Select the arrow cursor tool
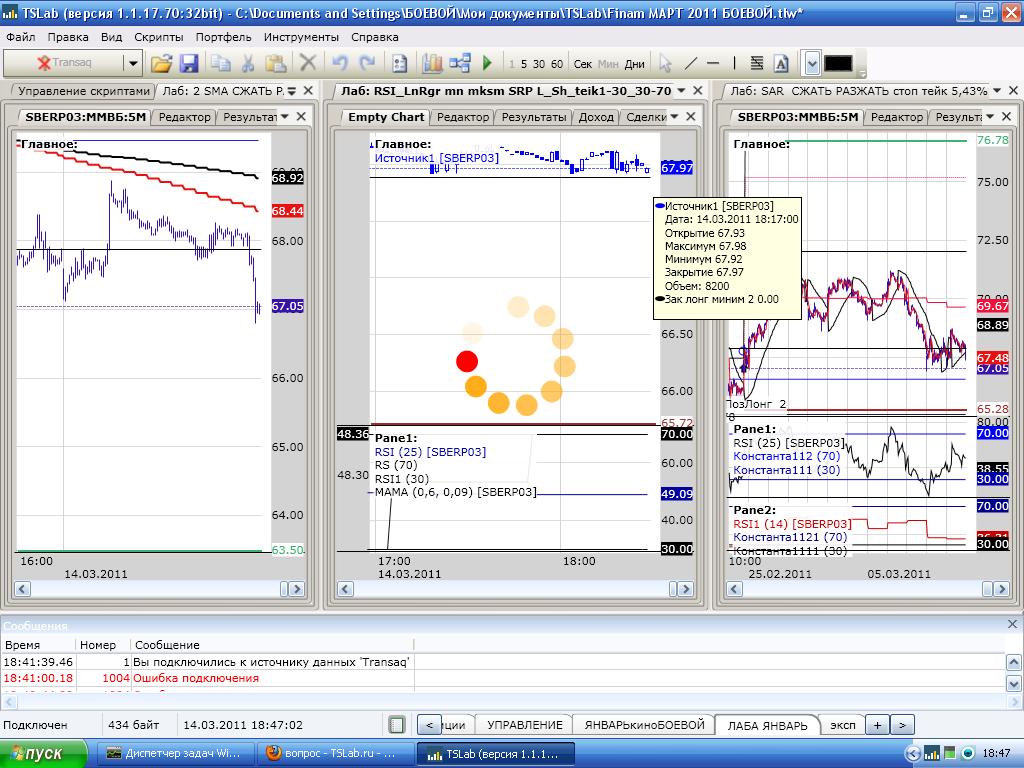This screenshot has width=1024, height=768. tap(665, 63)
